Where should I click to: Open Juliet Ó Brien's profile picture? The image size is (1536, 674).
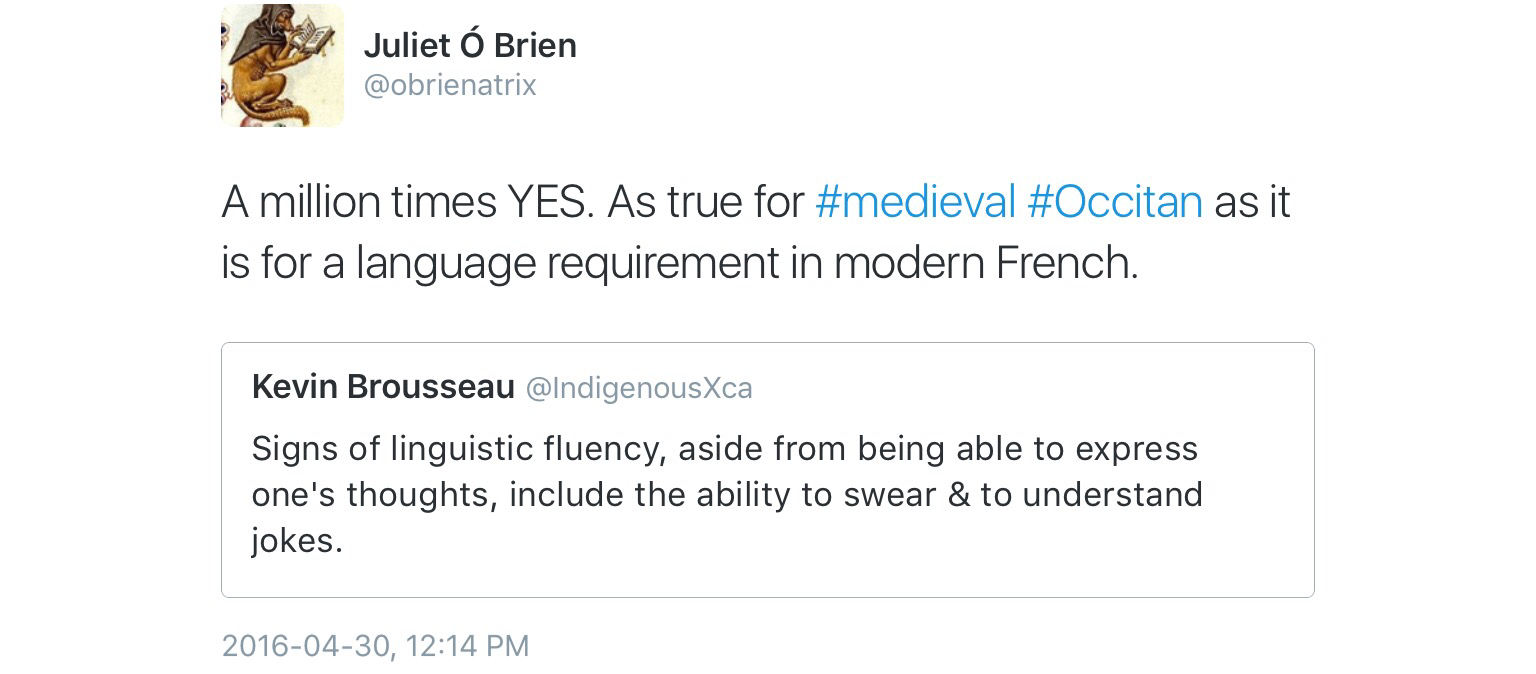[282, 66]
